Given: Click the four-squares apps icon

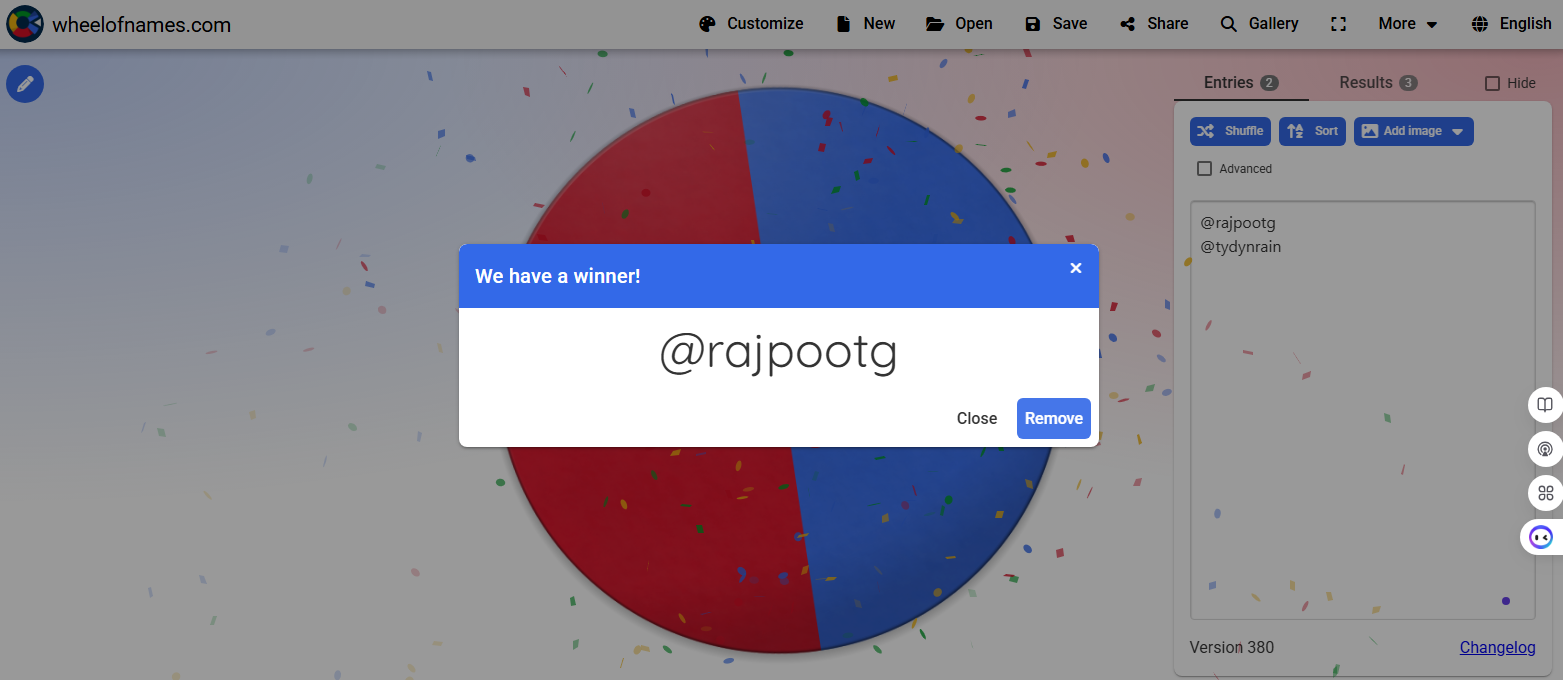Looking at the screenshot, I should click(1545, 493).
